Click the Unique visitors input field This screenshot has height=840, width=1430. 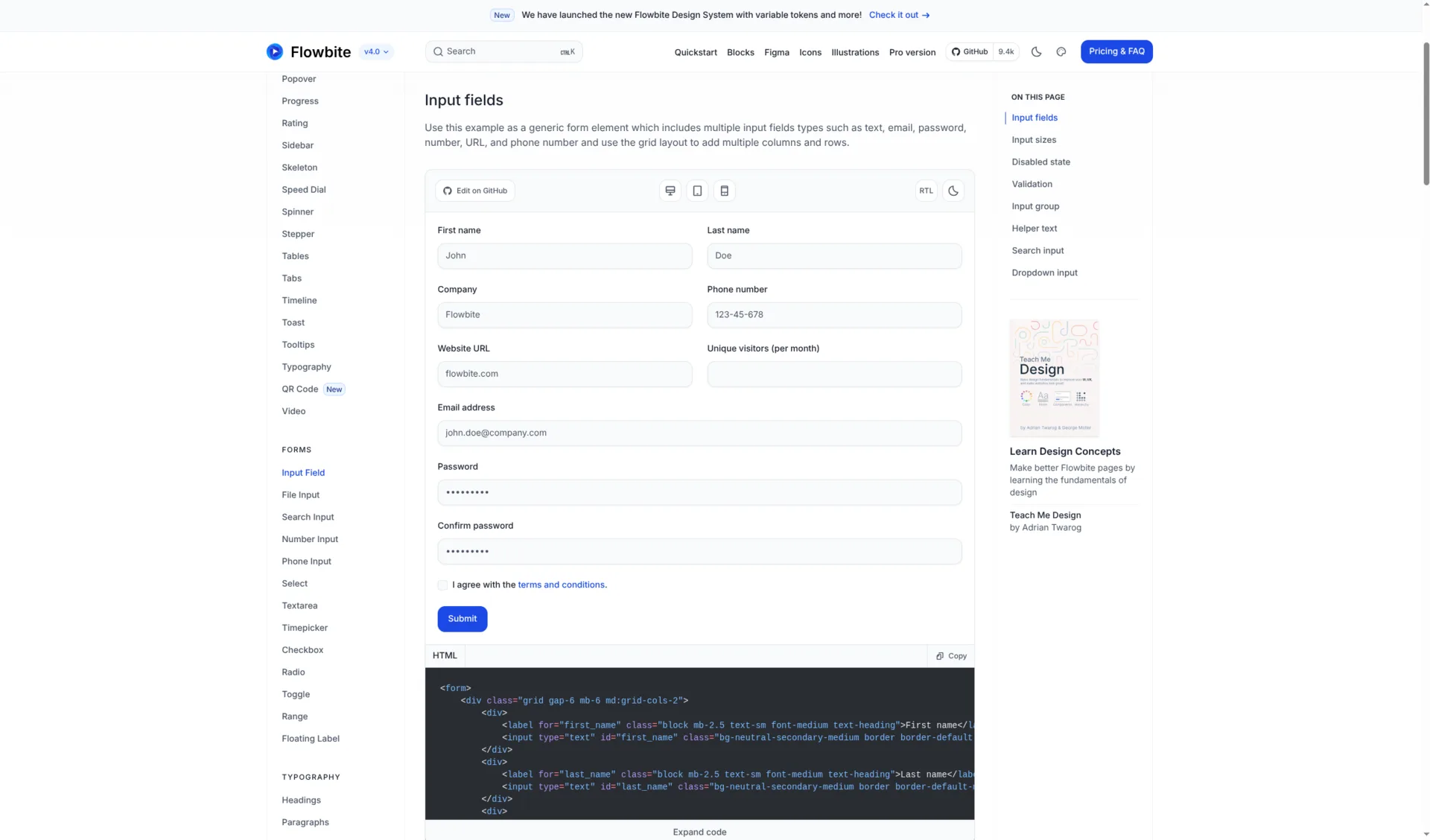pos(834,374)
